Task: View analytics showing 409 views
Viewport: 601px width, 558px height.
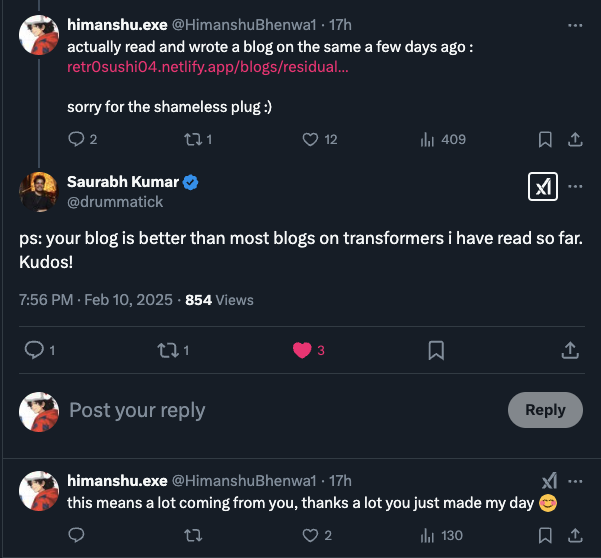Action: click(443, 140)
